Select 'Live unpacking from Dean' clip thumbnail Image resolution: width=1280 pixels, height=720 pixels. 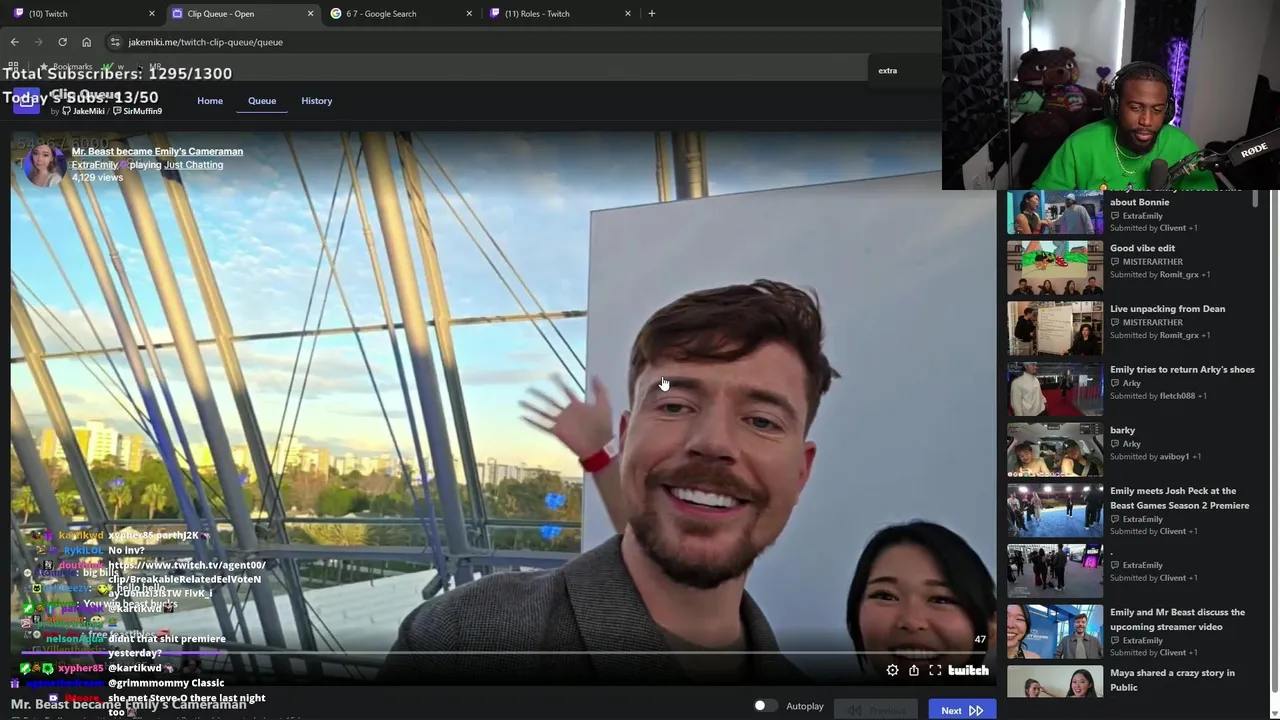click(1055, 328)
